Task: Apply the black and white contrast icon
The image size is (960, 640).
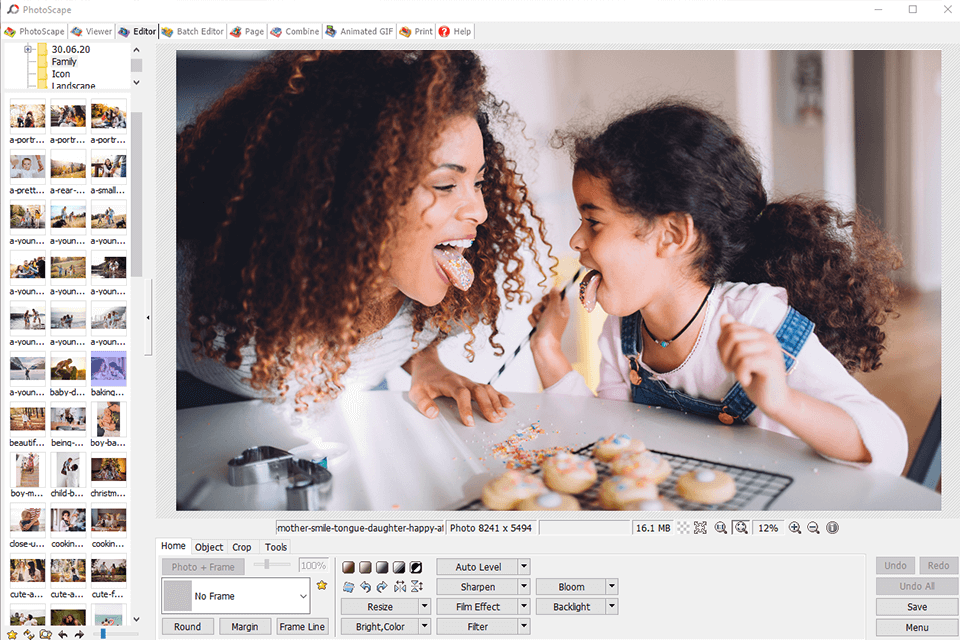Action: click(x=416, y=567)
